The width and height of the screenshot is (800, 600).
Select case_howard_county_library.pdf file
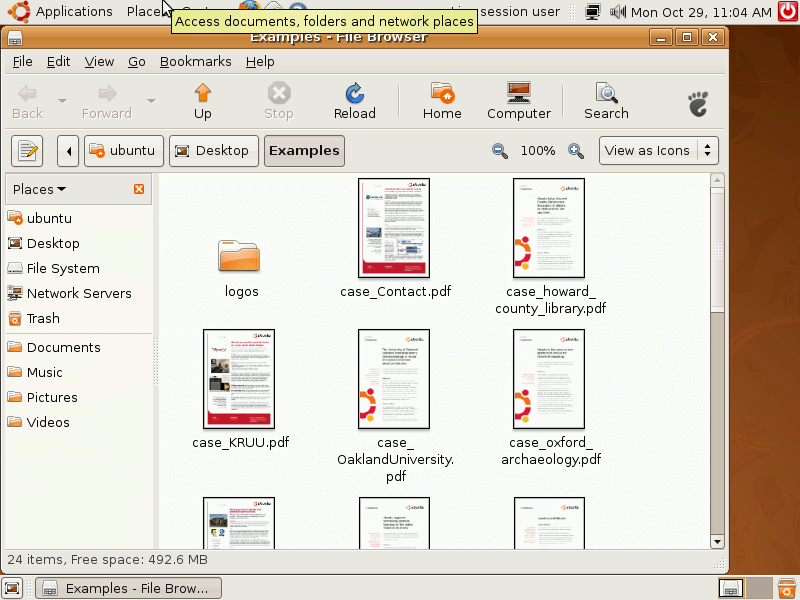pos(549,228)
